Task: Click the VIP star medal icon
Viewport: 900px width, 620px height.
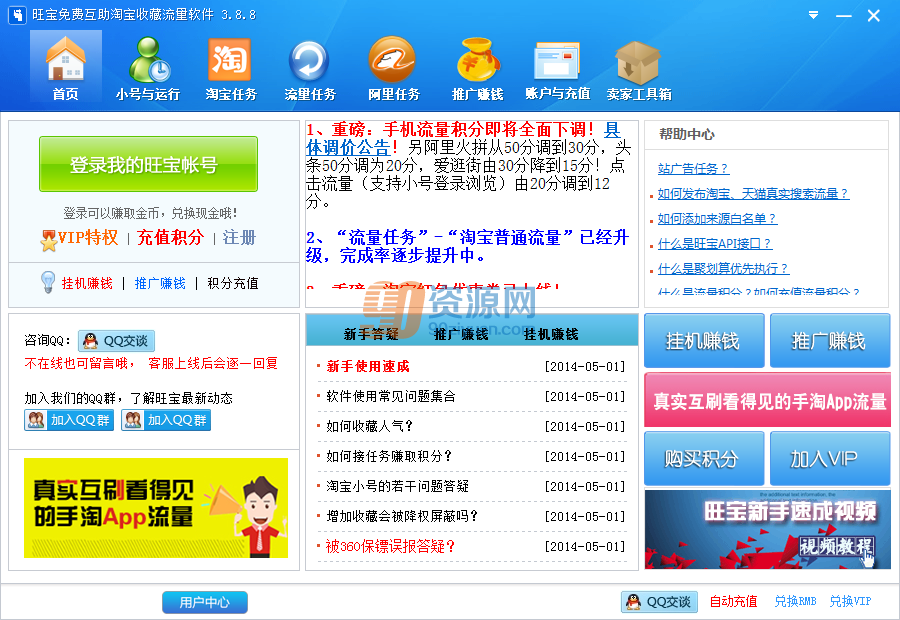Action: pyautogui.click(x=49, y=240)
